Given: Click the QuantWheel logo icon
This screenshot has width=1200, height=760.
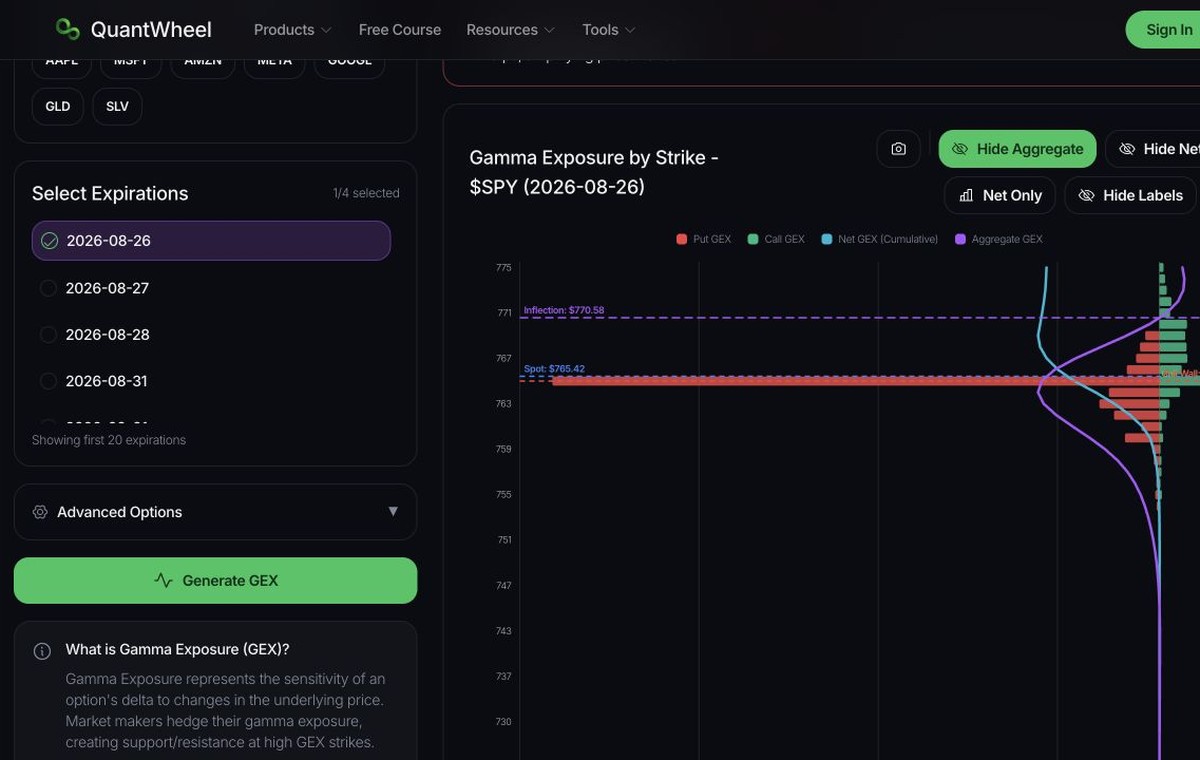Looking at the screenshot, I should pyautogui.click(x=68, y=29).
